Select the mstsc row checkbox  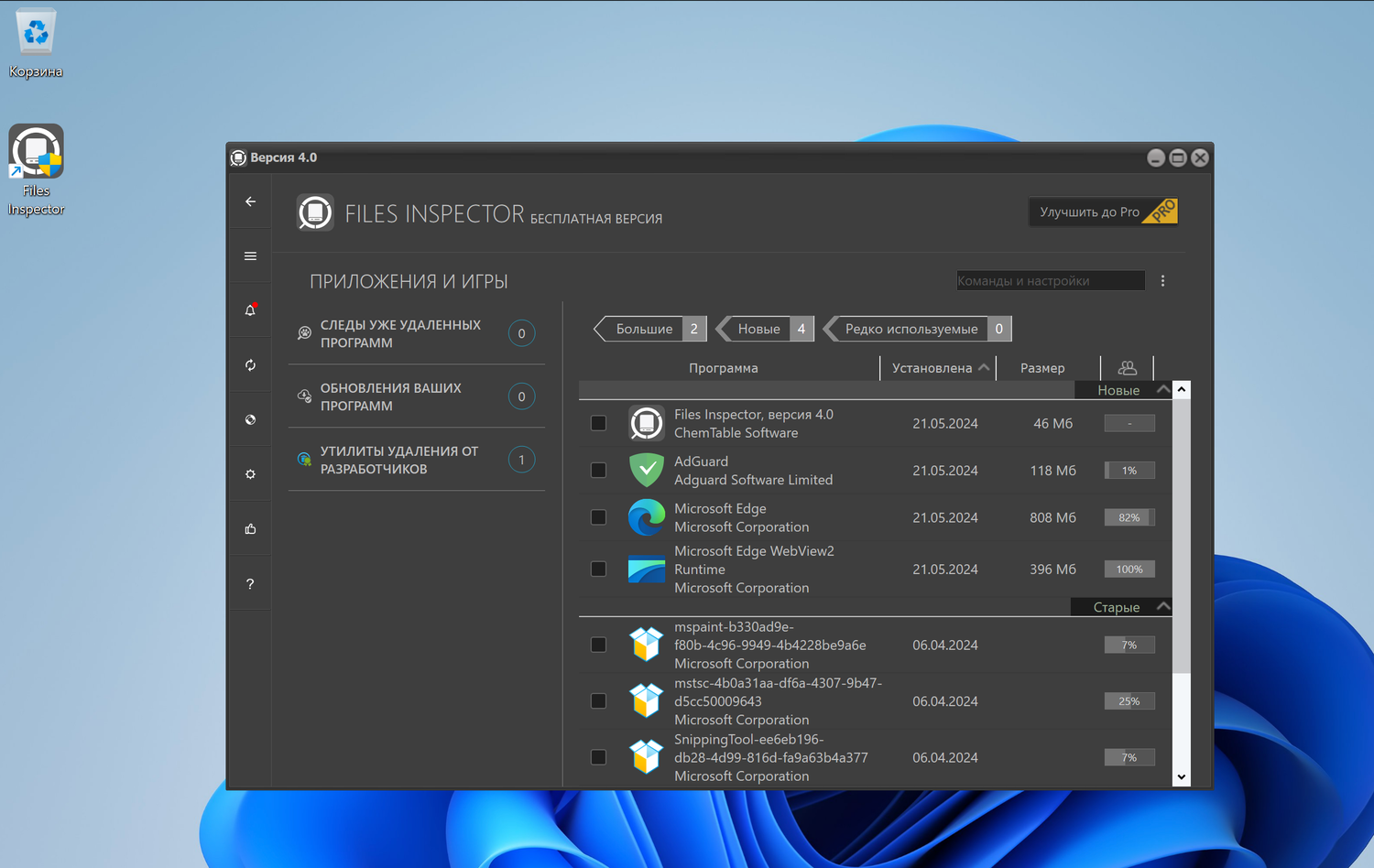pyautogui.click(x=598, y=700)
